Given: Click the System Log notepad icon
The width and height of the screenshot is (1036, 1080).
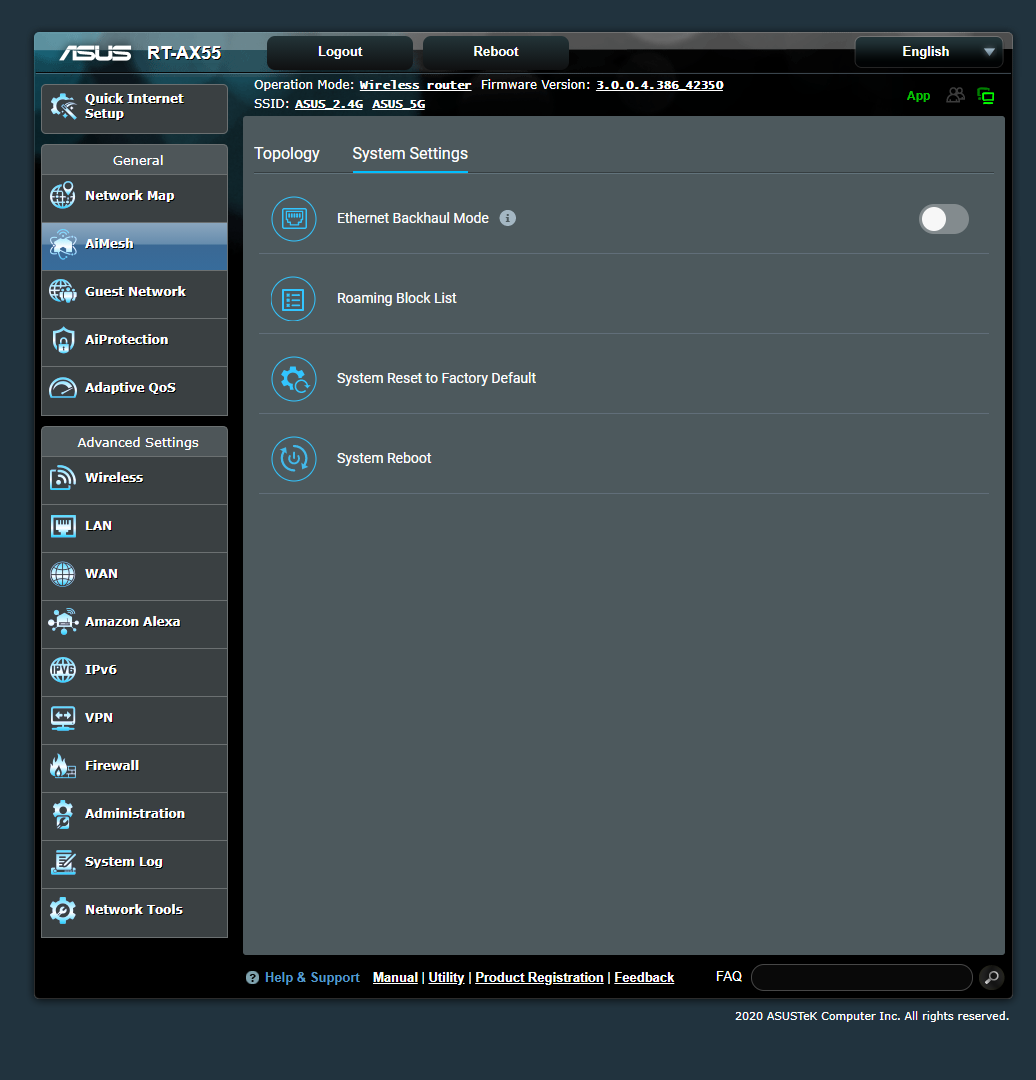Looking at the screenshot, I should (63, 862).
